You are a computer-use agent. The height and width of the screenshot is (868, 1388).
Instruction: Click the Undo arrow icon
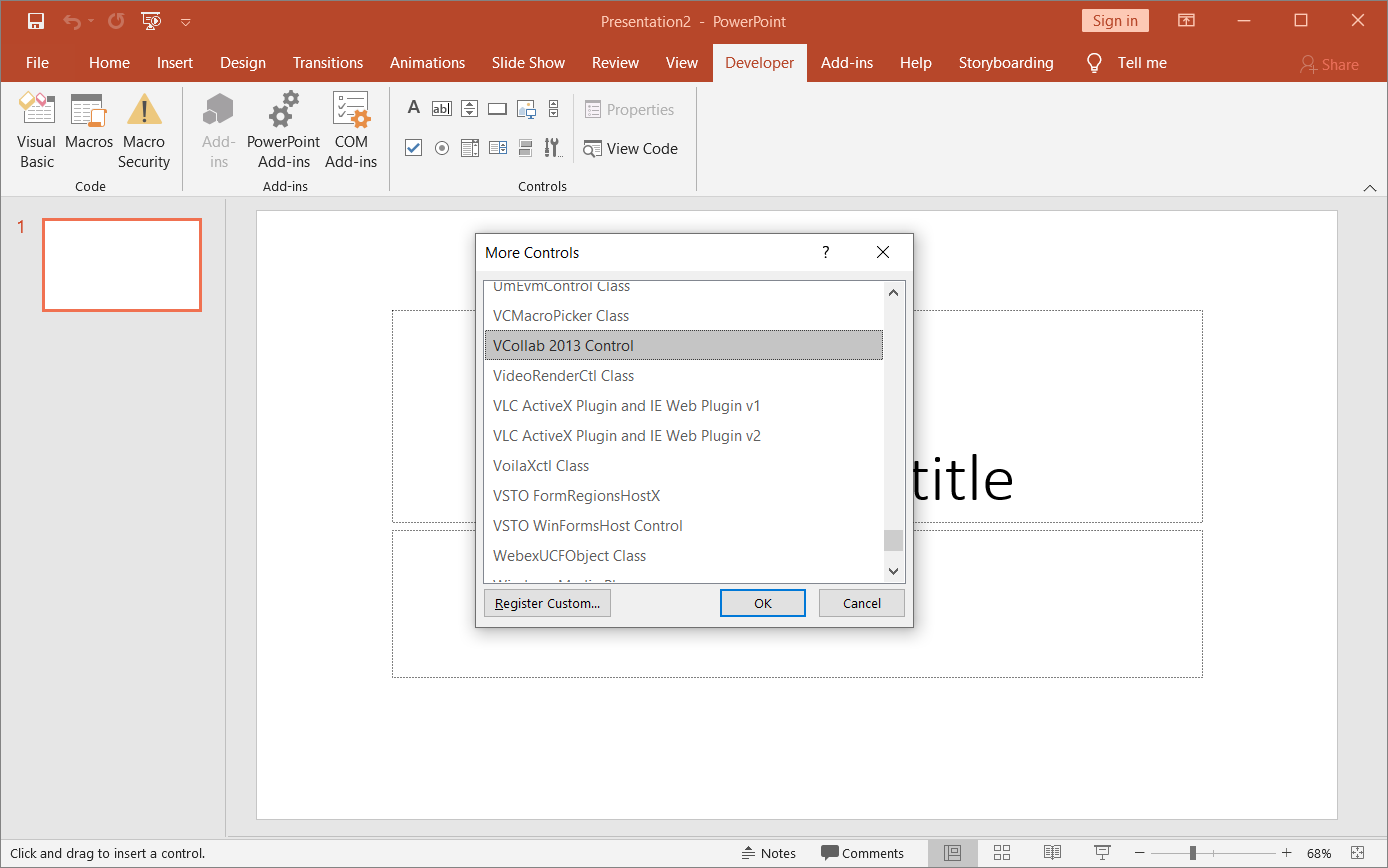(x=71, y=21)
